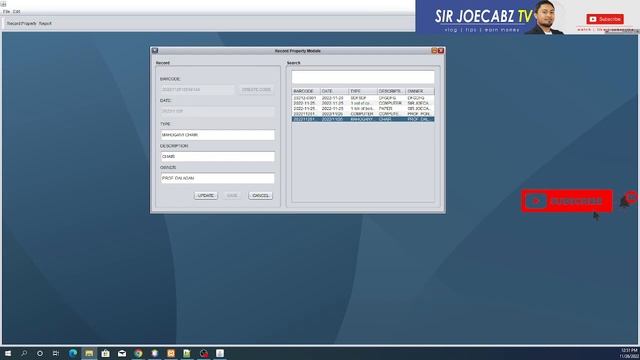Click the CANCEL button

coord(260,196)
